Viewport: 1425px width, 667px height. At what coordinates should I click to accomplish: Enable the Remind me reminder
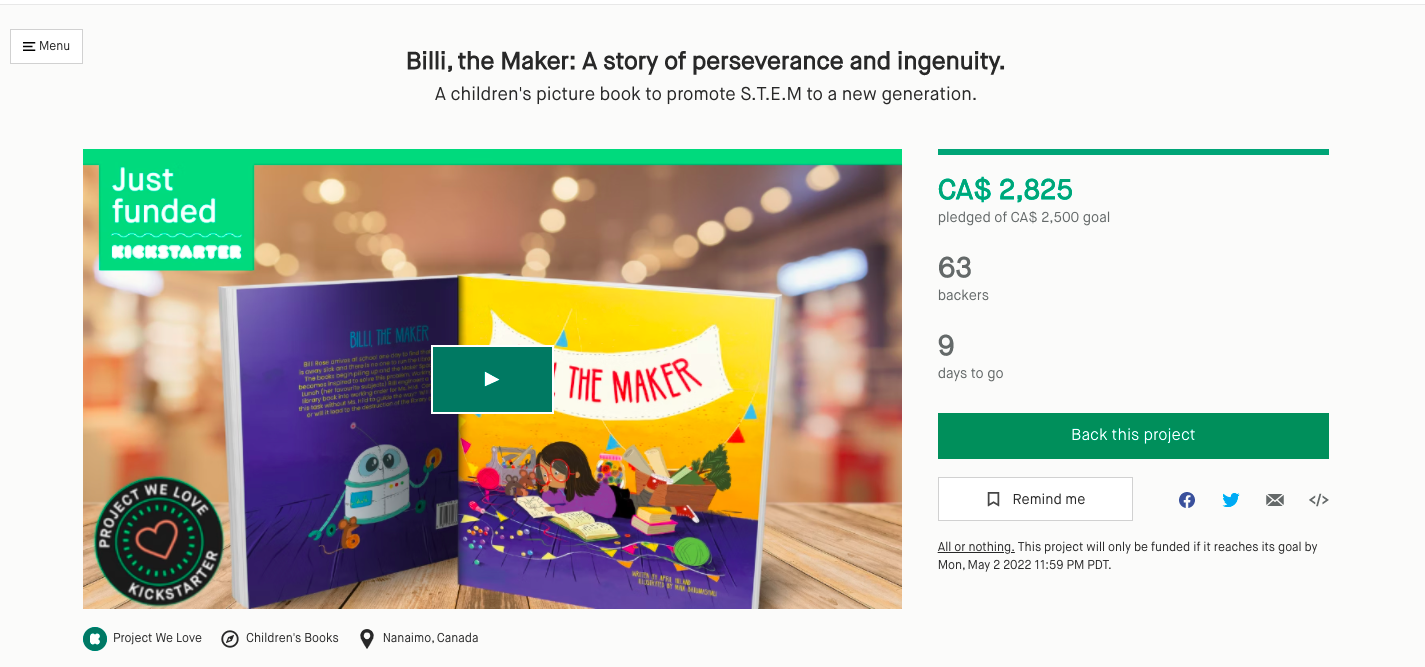[x=1035, y=499]
